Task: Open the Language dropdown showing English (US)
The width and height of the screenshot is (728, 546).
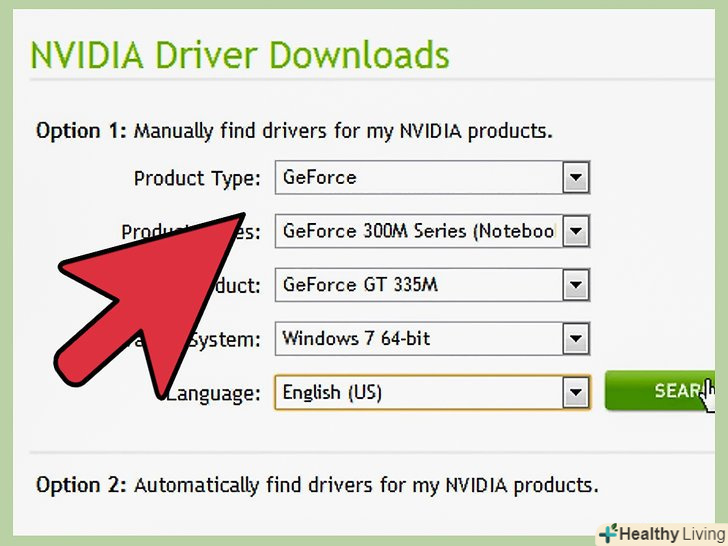Action: [x=432, y=392]
